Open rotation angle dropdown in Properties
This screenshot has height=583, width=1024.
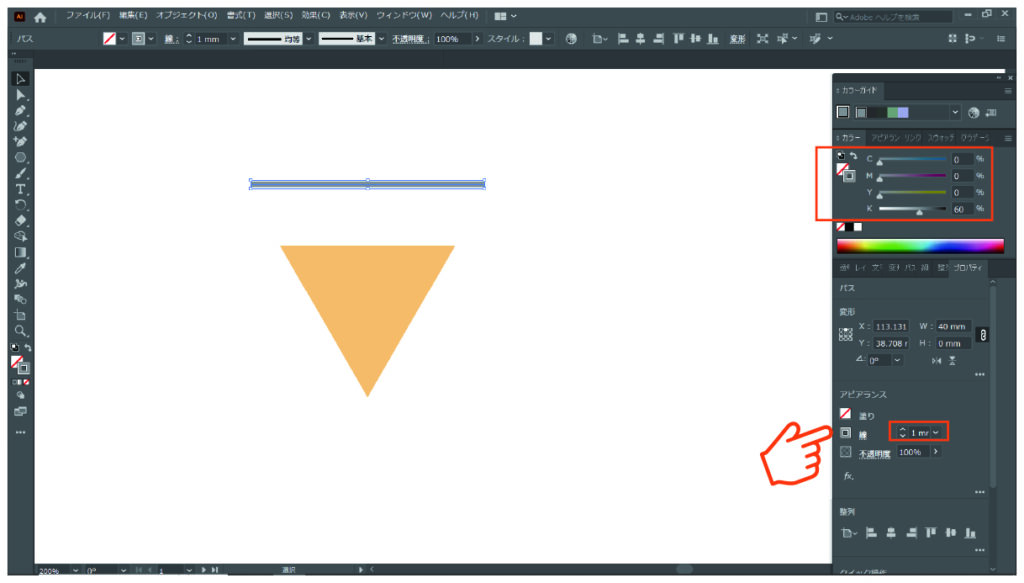pos(897,360)
